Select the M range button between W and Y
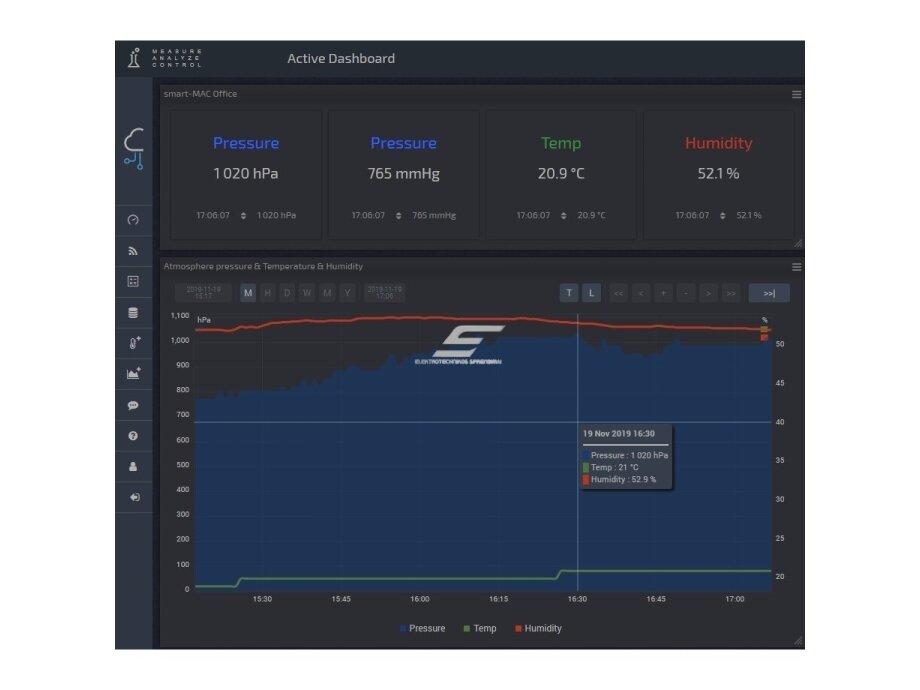The width and height of the screenshot is (920, 690). pyautogui.click(x=327, y=293)
